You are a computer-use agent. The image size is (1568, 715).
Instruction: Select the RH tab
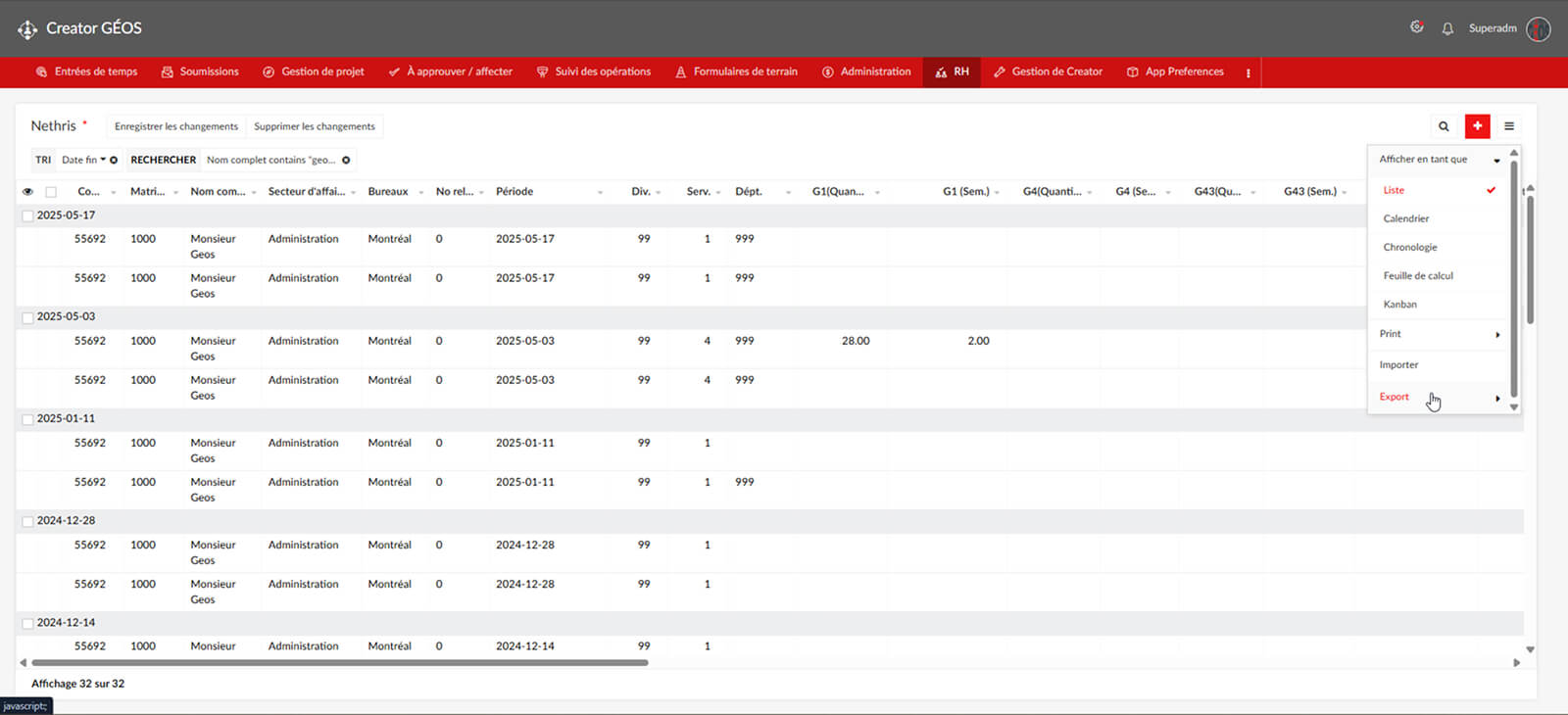click(952, 72)
